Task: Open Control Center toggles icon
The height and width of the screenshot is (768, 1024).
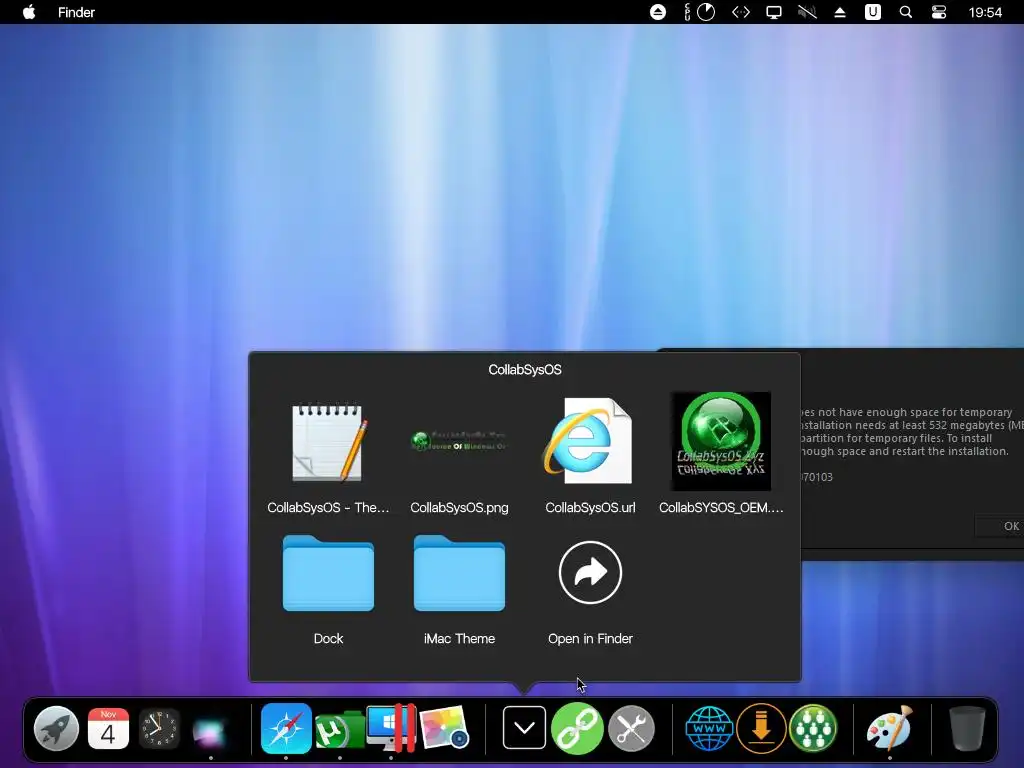Action: [x=938, y=12]
